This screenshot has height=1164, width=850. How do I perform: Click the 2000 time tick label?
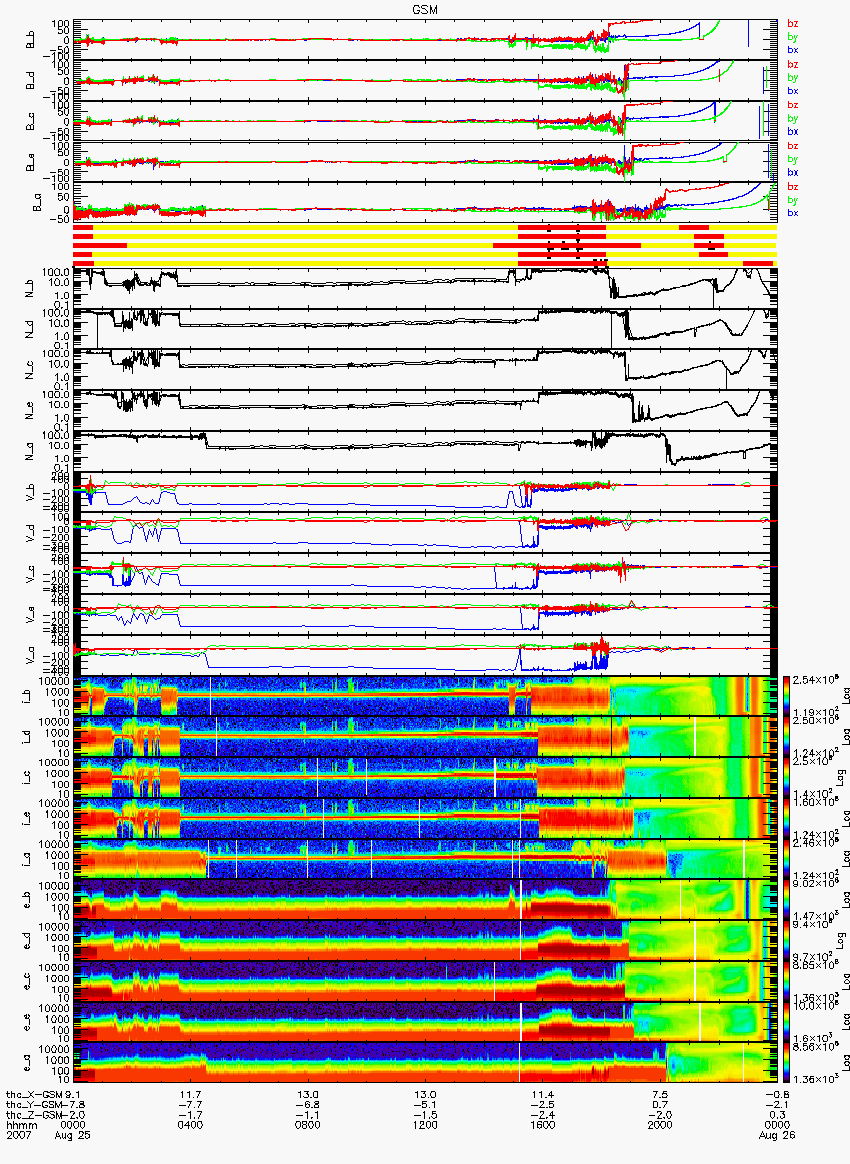659,1124
